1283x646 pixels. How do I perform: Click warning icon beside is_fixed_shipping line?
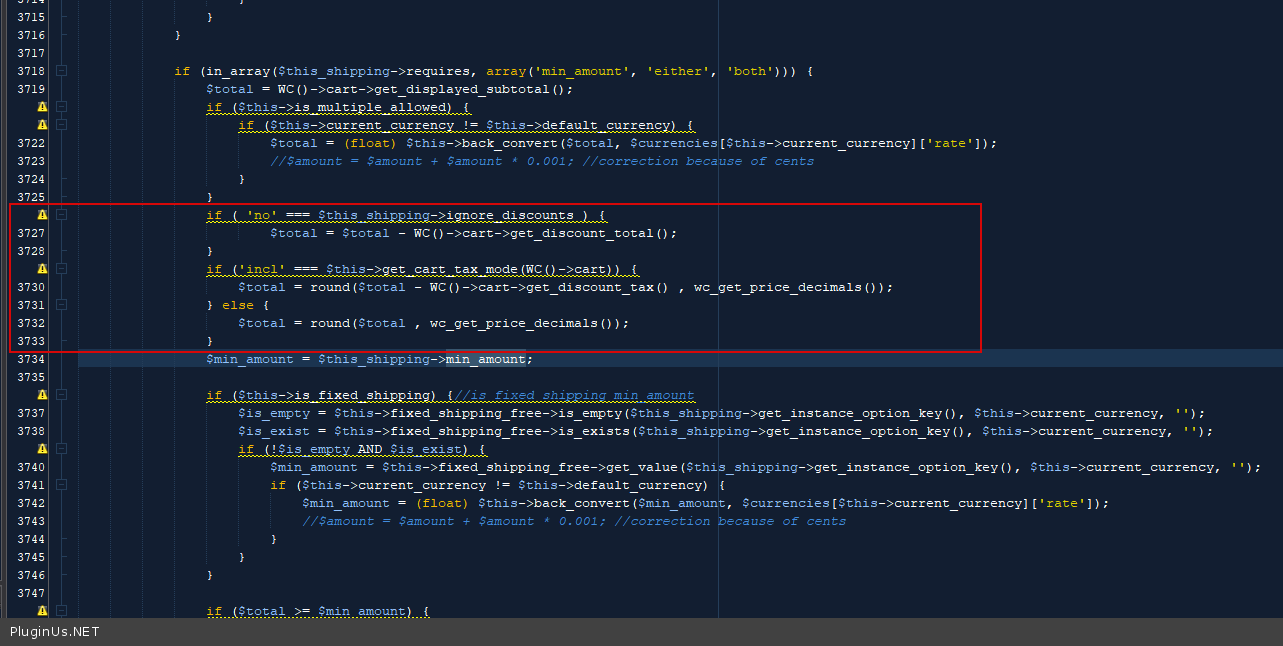click(42, 395)
